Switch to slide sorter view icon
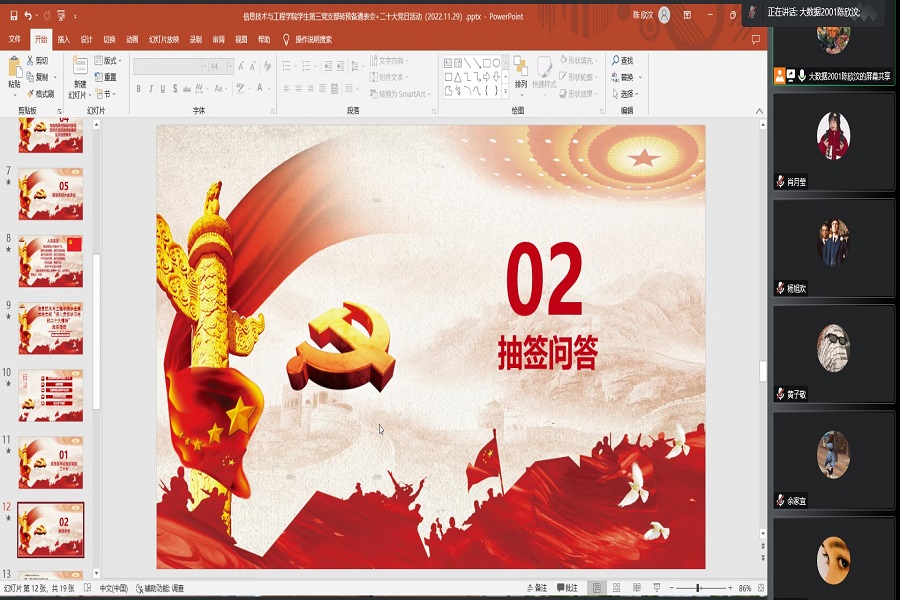The image size is (900, 600). tap(617, 588)
